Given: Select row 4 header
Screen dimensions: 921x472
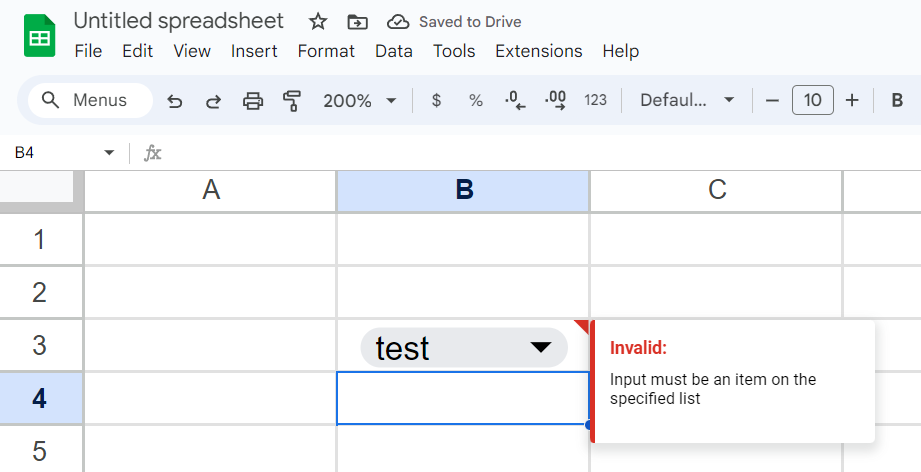Looking at the screenshot, I should (x=41, y=398).
